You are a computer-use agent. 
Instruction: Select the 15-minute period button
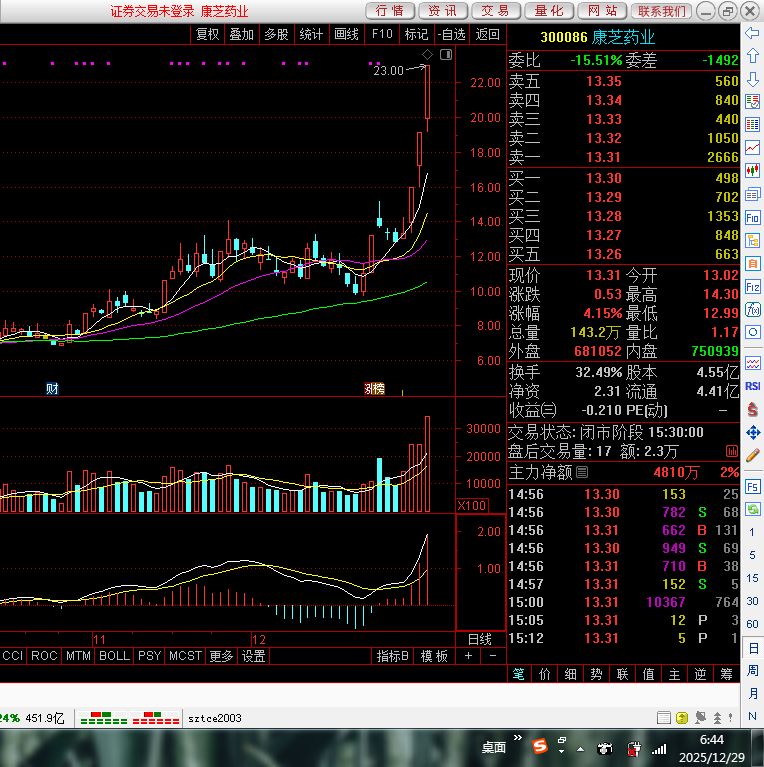coord(752,578)
